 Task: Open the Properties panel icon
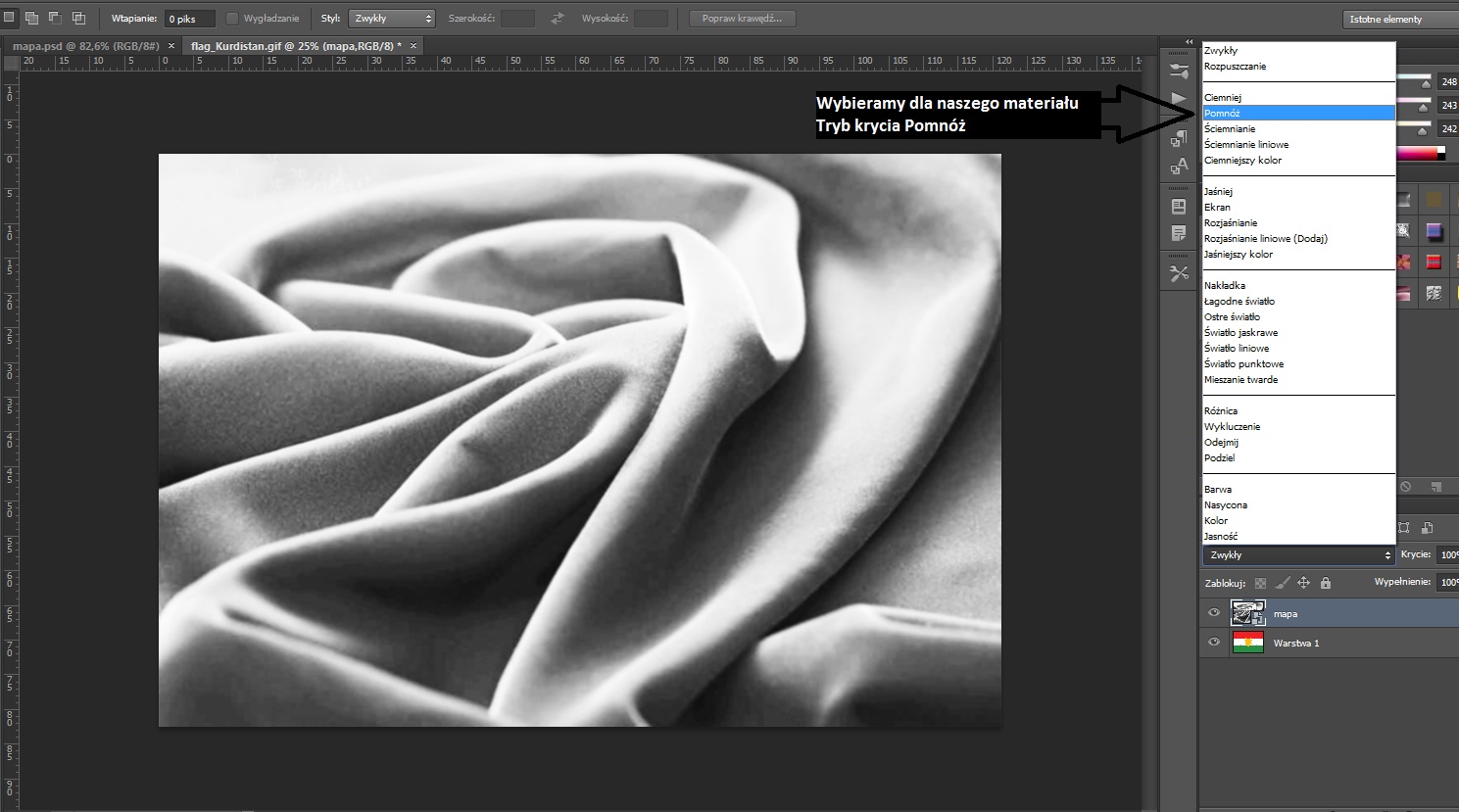coord(1179,207)
